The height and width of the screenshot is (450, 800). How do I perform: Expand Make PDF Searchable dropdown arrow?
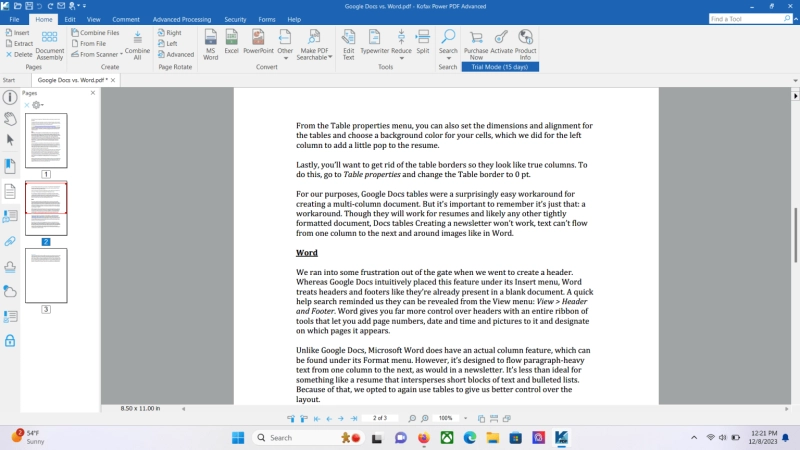coord(330,57)
